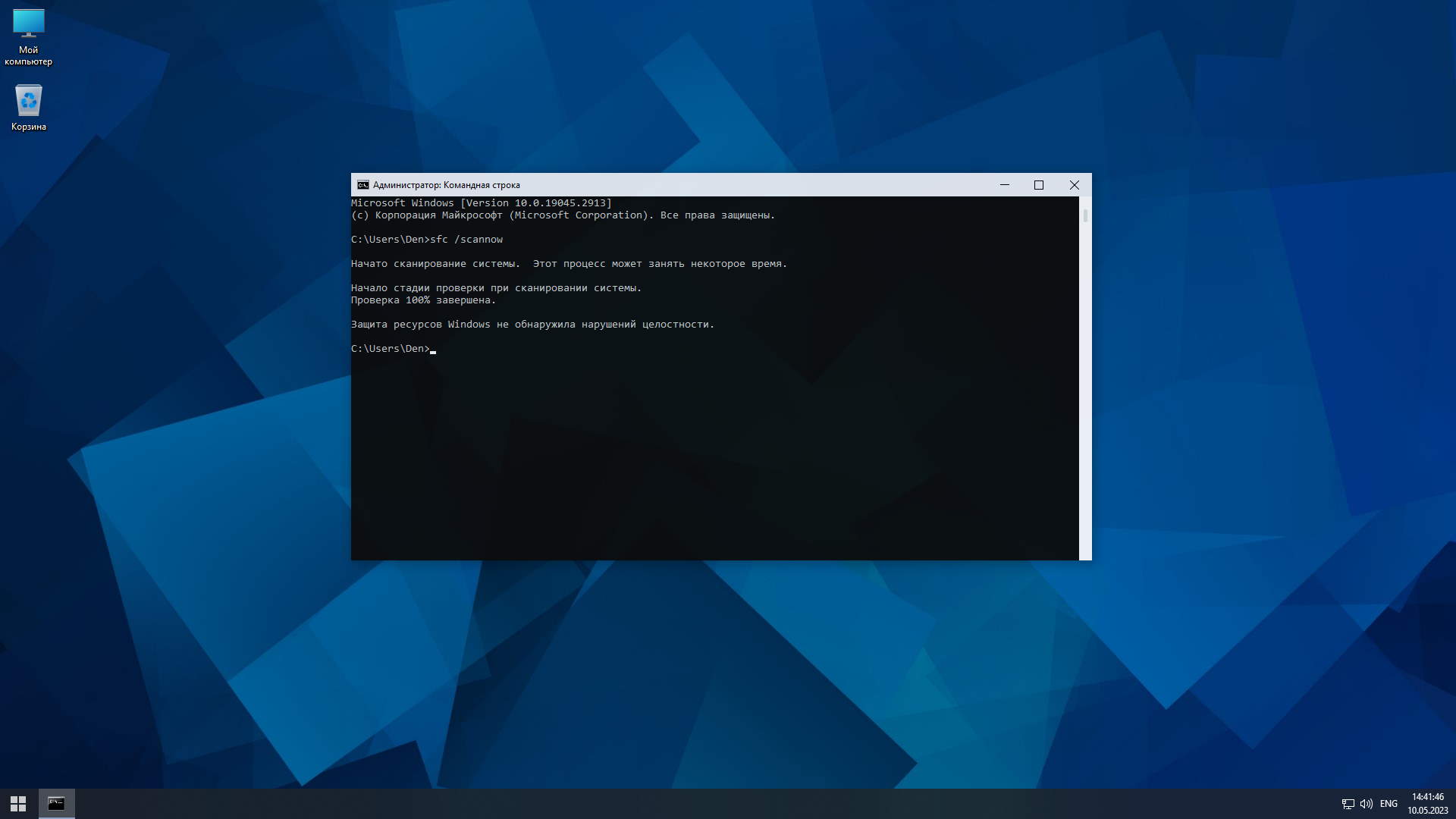Minimize the Command Prompt window
The width and height of the screenshot is (1456, 819).
(x=1004, y=185)
